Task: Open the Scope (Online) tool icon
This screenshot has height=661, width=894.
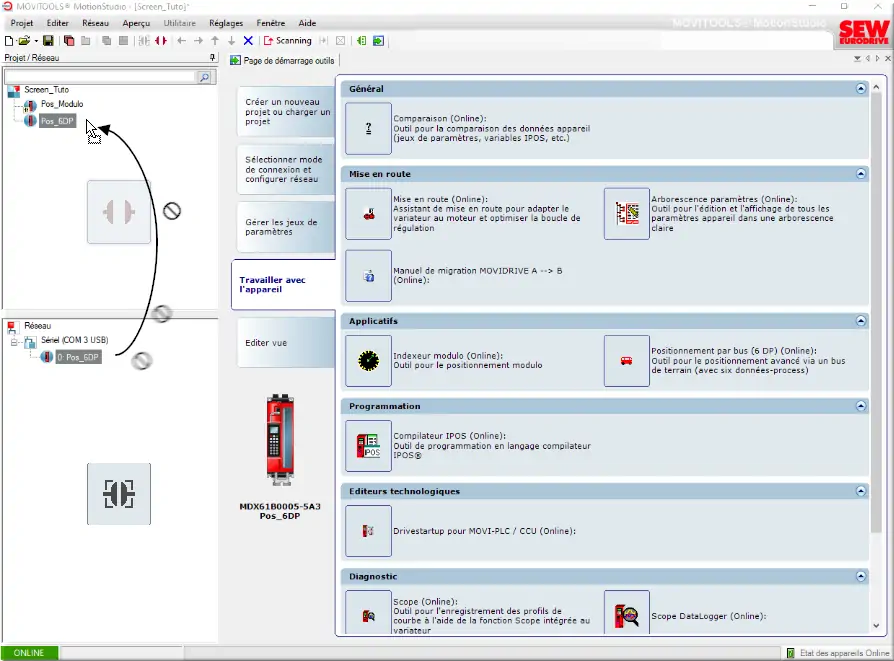Action: click(x=368, y=613)
